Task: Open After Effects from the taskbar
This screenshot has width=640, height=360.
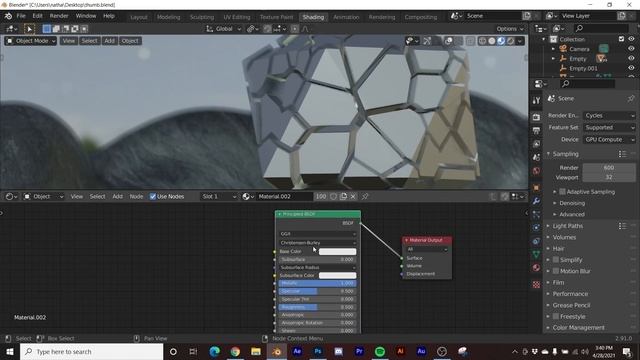Action: pyautogui.click(x=297, y=351)
